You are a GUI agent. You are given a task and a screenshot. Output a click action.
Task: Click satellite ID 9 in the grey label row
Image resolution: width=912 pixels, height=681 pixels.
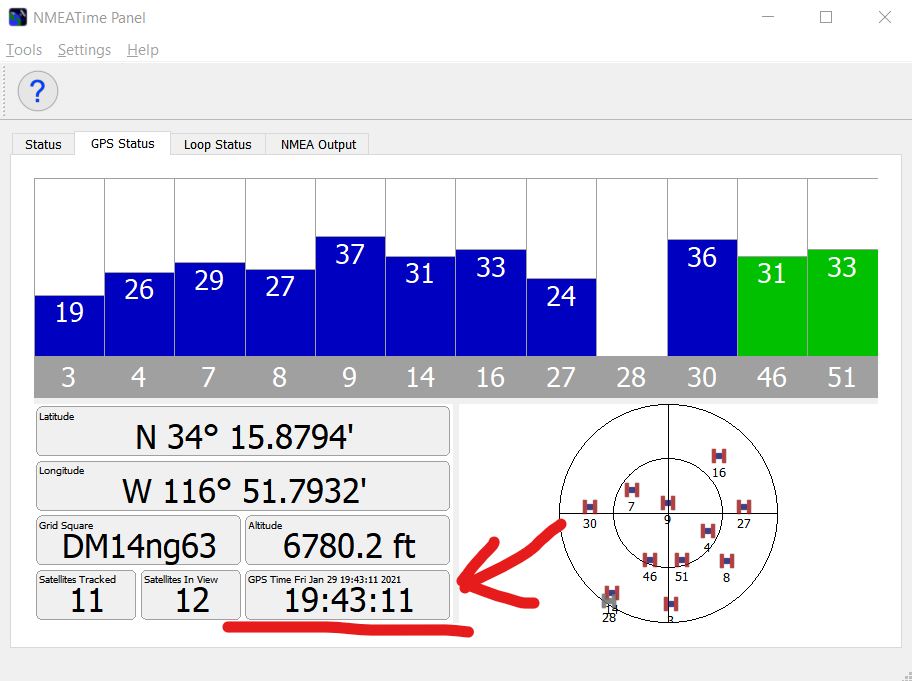tap(350, 377)
